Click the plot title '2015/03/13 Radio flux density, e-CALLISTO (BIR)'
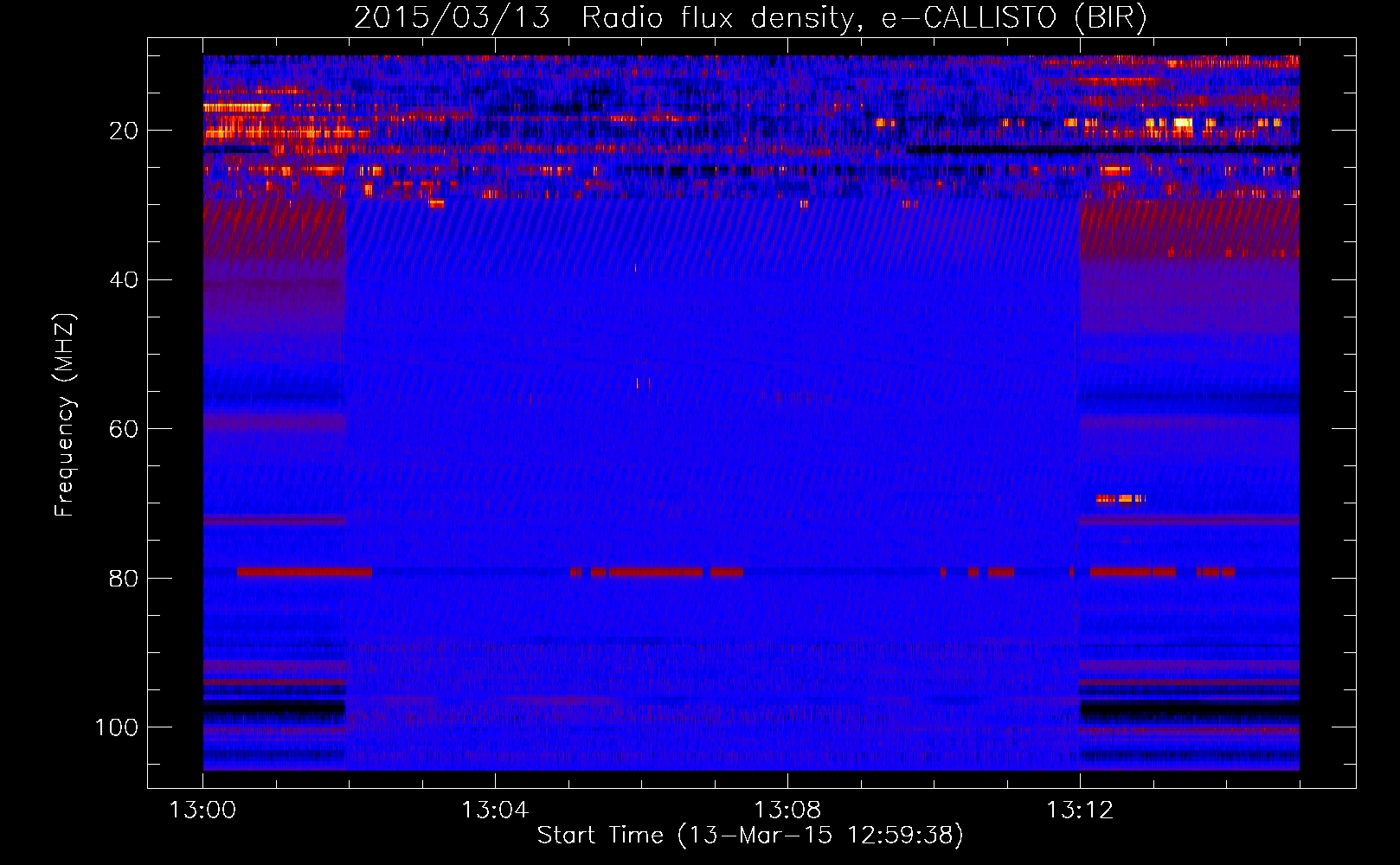This screenshot has height=865, width=1400. tap(750, 18)
